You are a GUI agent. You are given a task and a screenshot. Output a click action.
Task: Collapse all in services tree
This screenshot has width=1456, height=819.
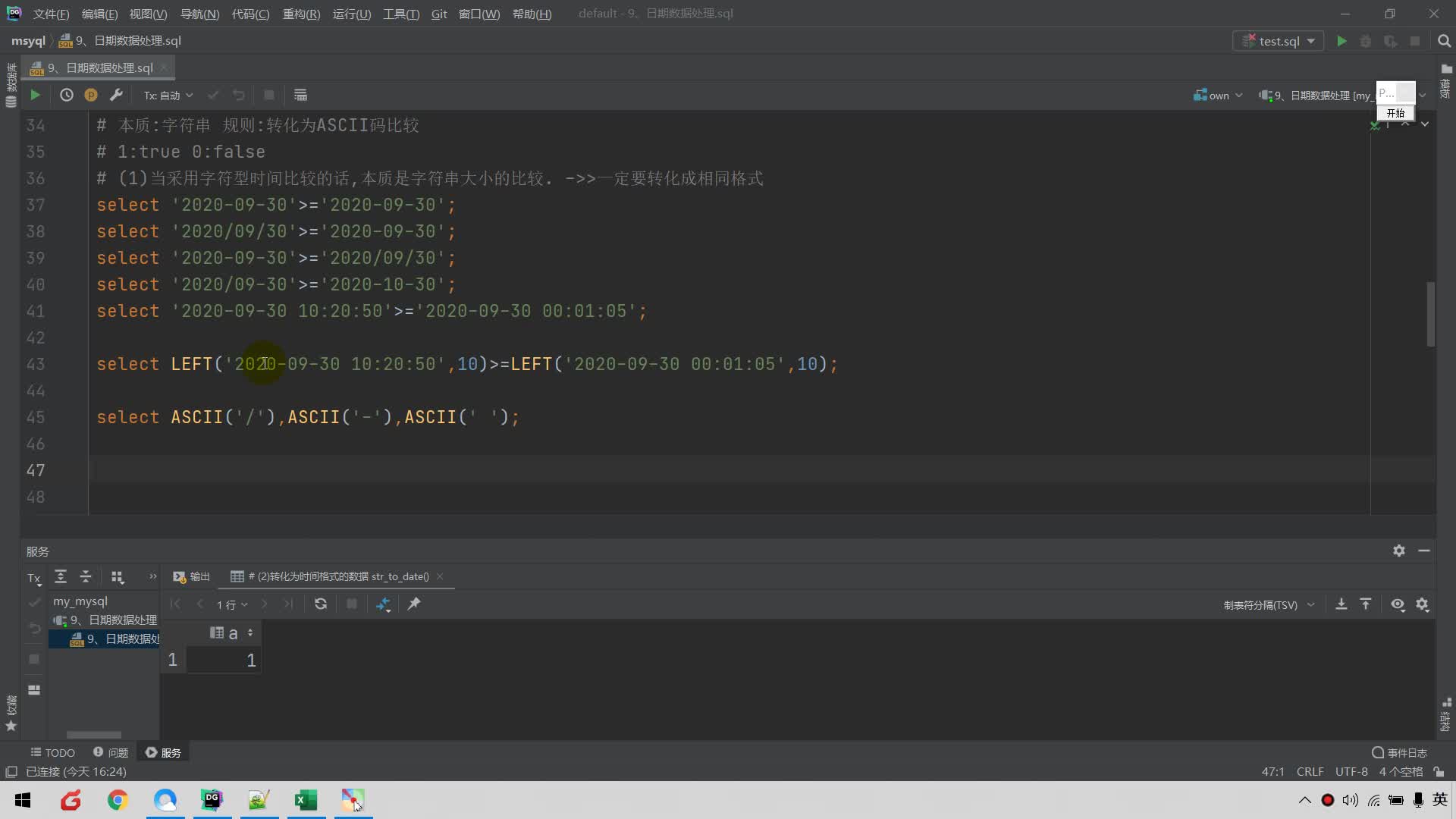86,577
